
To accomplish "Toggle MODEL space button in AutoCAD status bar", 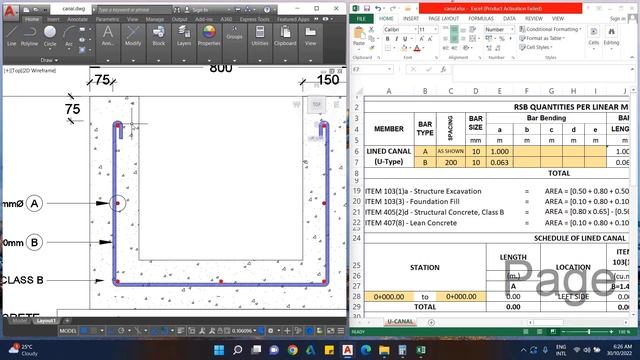I will point(68,331).
